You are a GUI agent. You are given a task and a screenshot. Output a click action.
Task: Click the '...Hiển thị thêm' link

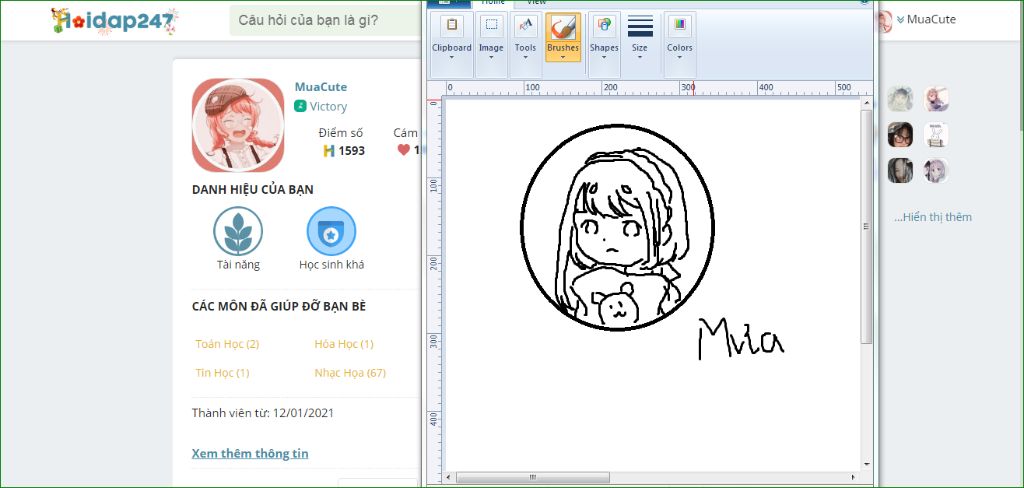[933, 217]
